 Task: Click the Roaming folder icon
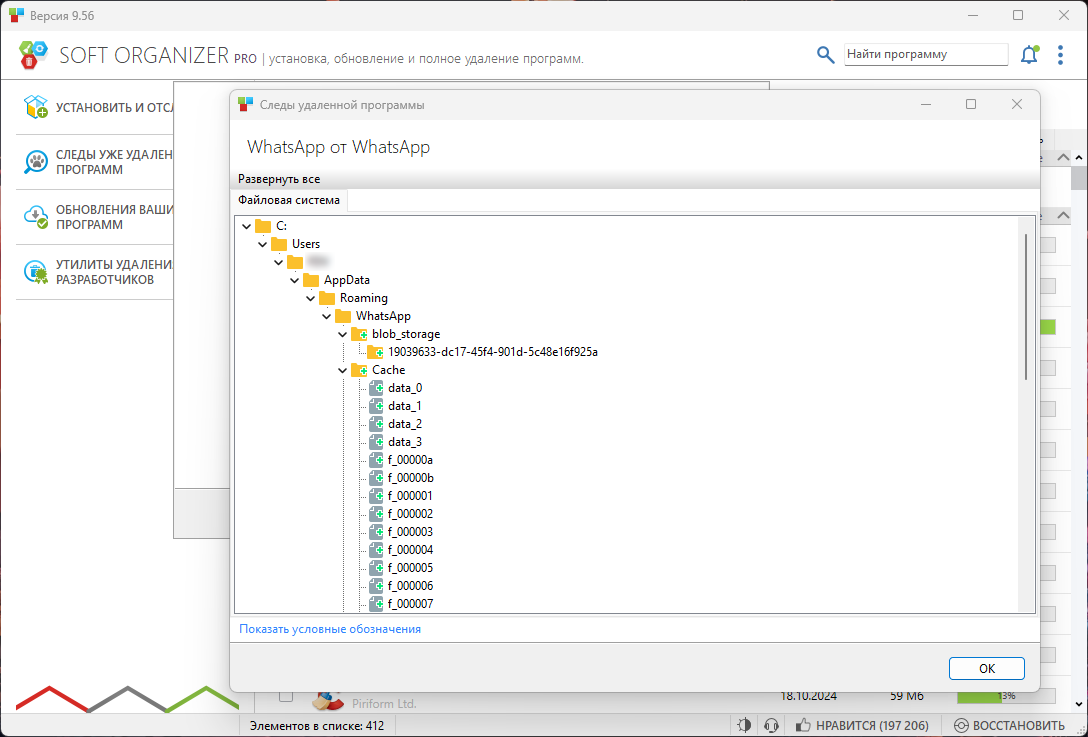click(327, 298)
